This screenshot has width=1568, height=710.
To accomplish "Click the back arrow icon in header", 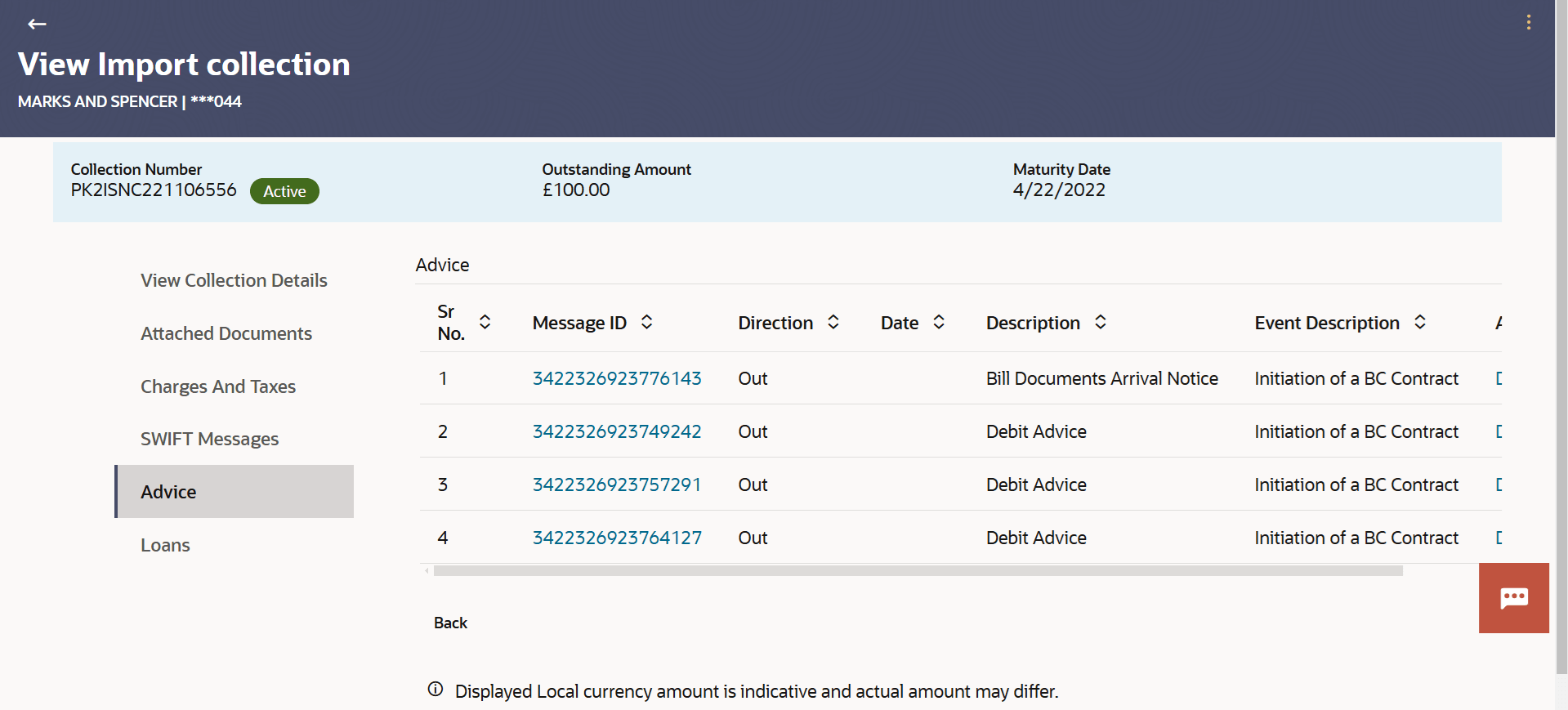I will tap(37, 24).
